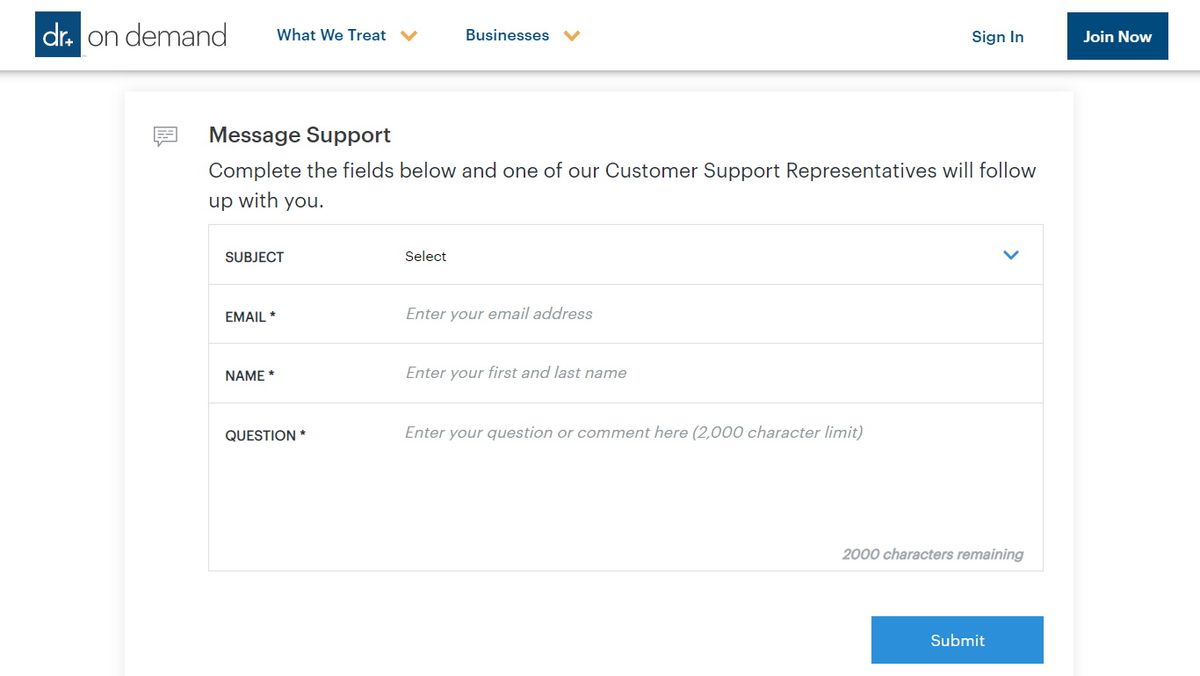This screenshot has width=1200, height=676.
Task: Click the 'on demand' wordmark text
Action: [157, 37]
